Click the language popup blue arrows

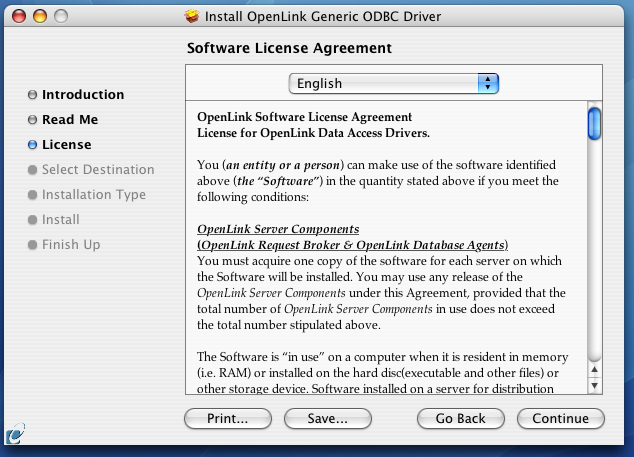click(488, 83)
